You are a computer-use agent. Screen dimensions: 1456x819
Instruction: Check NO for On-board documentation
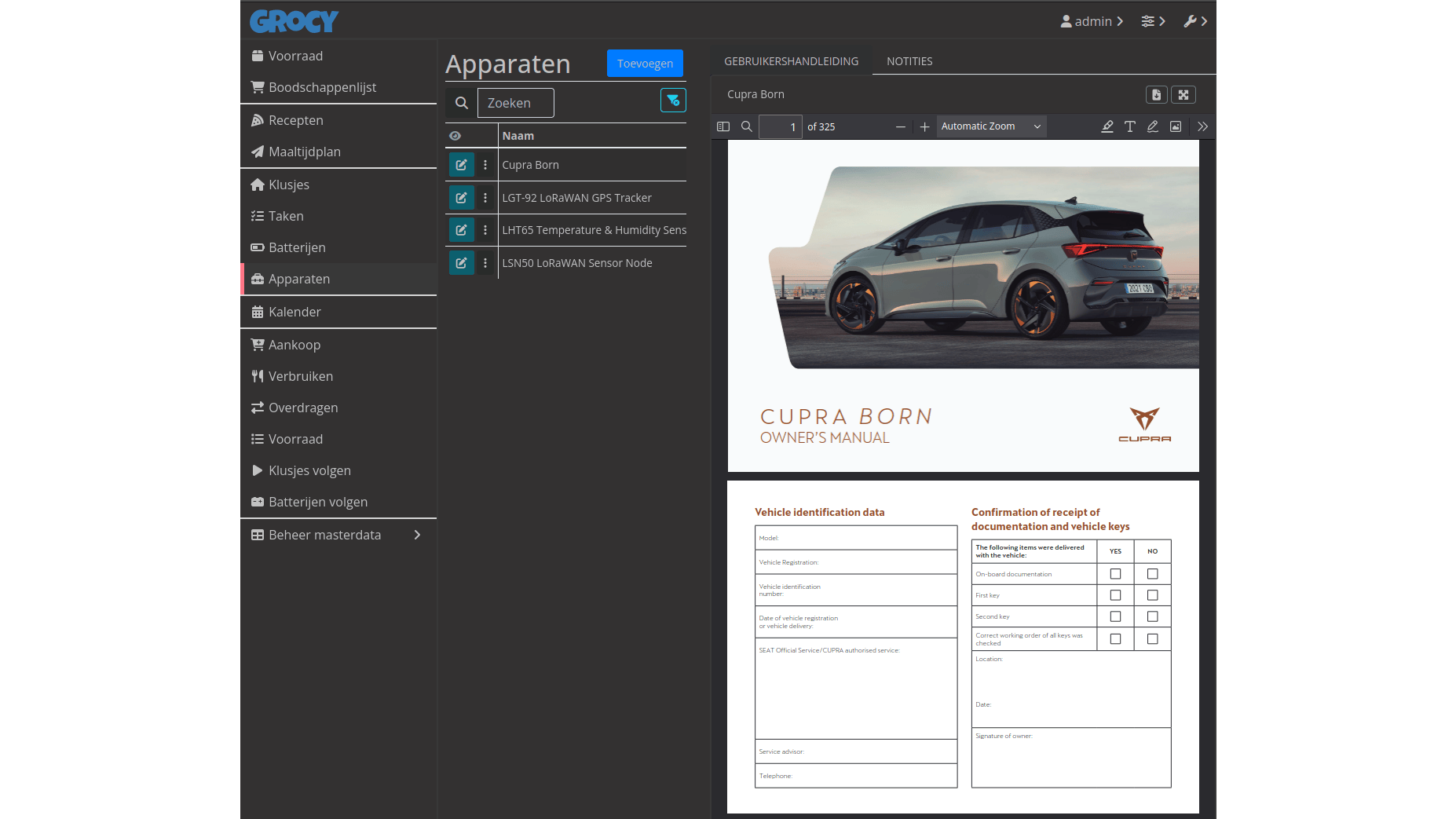point(1152,574)
